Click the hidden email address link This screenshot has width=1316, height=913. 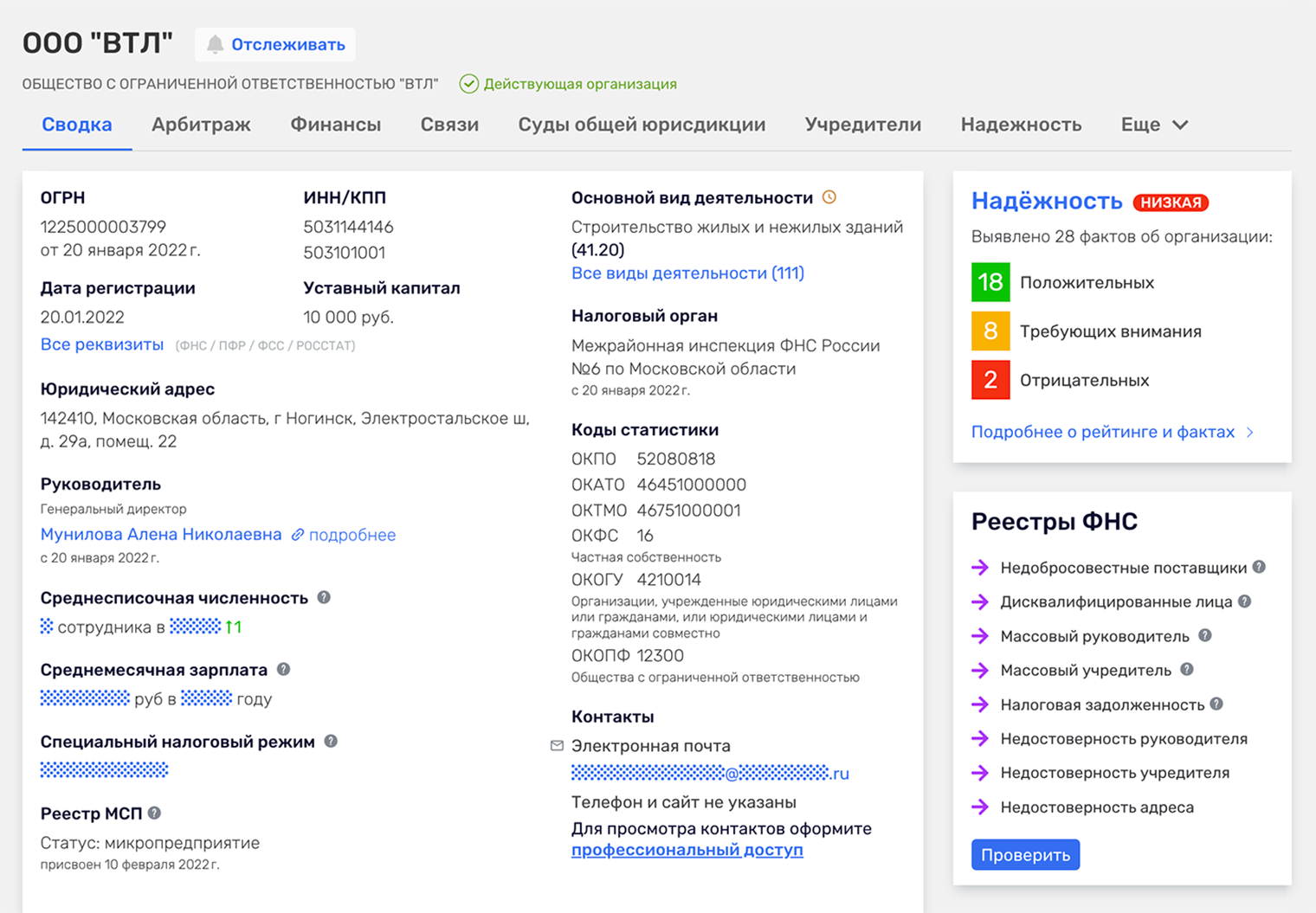click(710, 773)
